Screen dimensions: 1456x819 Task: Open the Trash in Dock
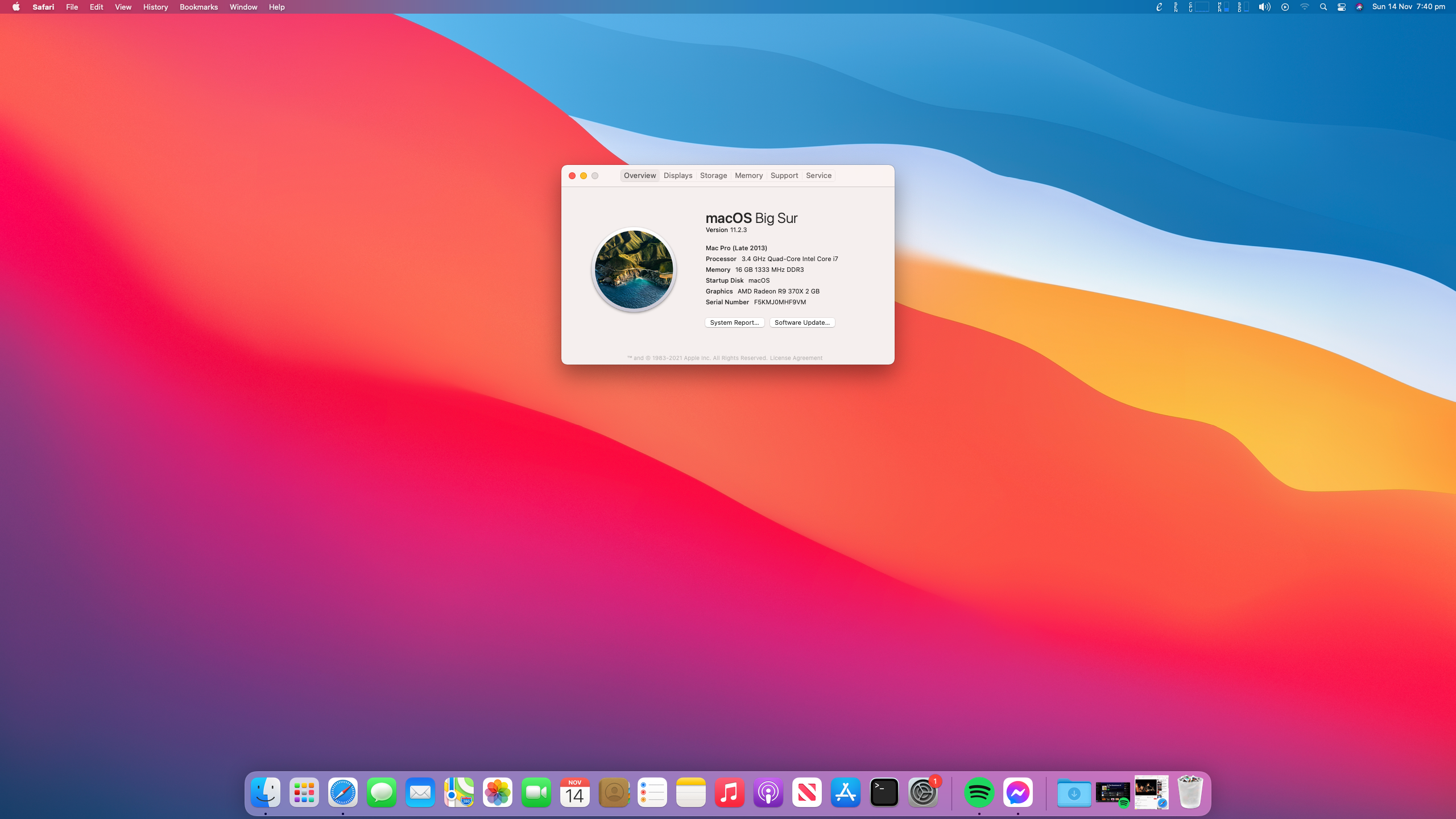click(x=1190, y=792)
